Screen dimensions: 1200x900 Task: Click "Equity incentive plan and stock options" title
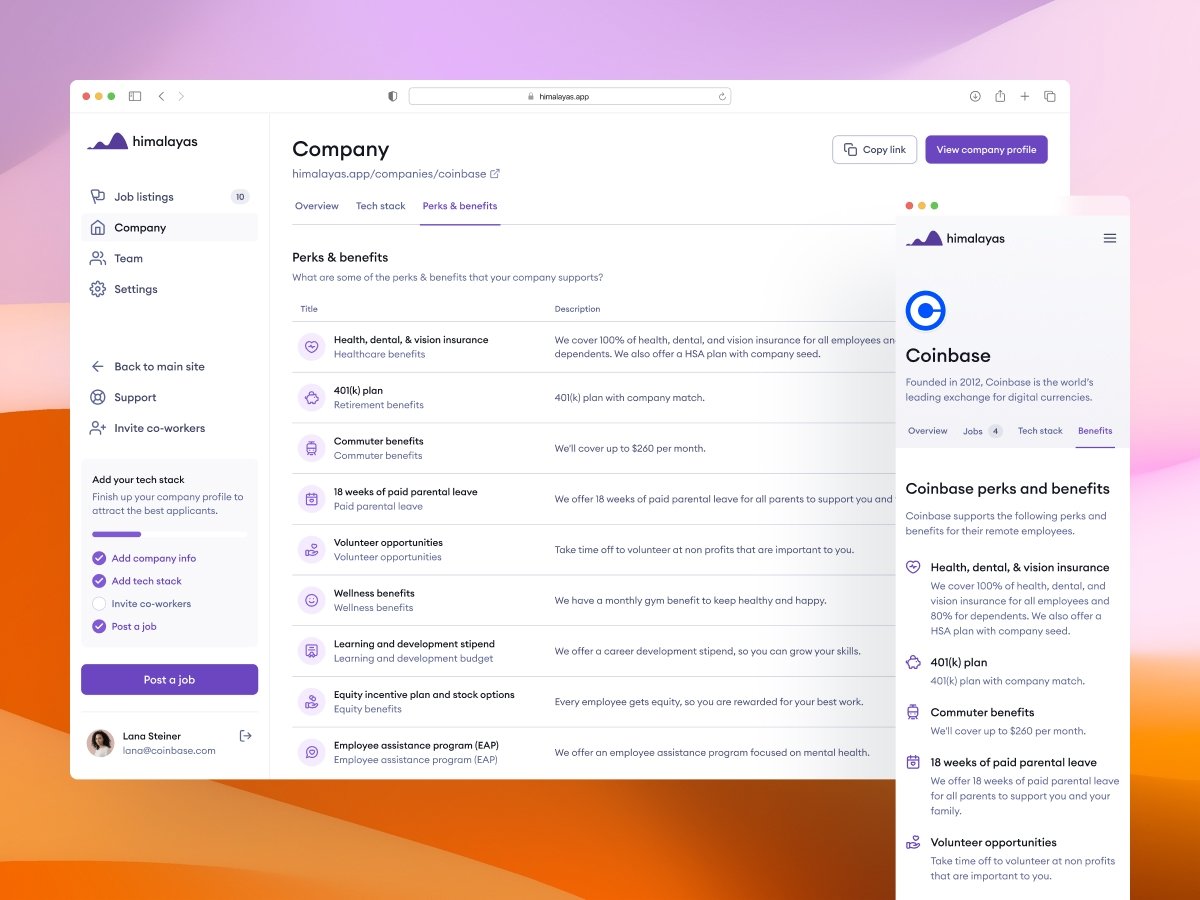424,695
